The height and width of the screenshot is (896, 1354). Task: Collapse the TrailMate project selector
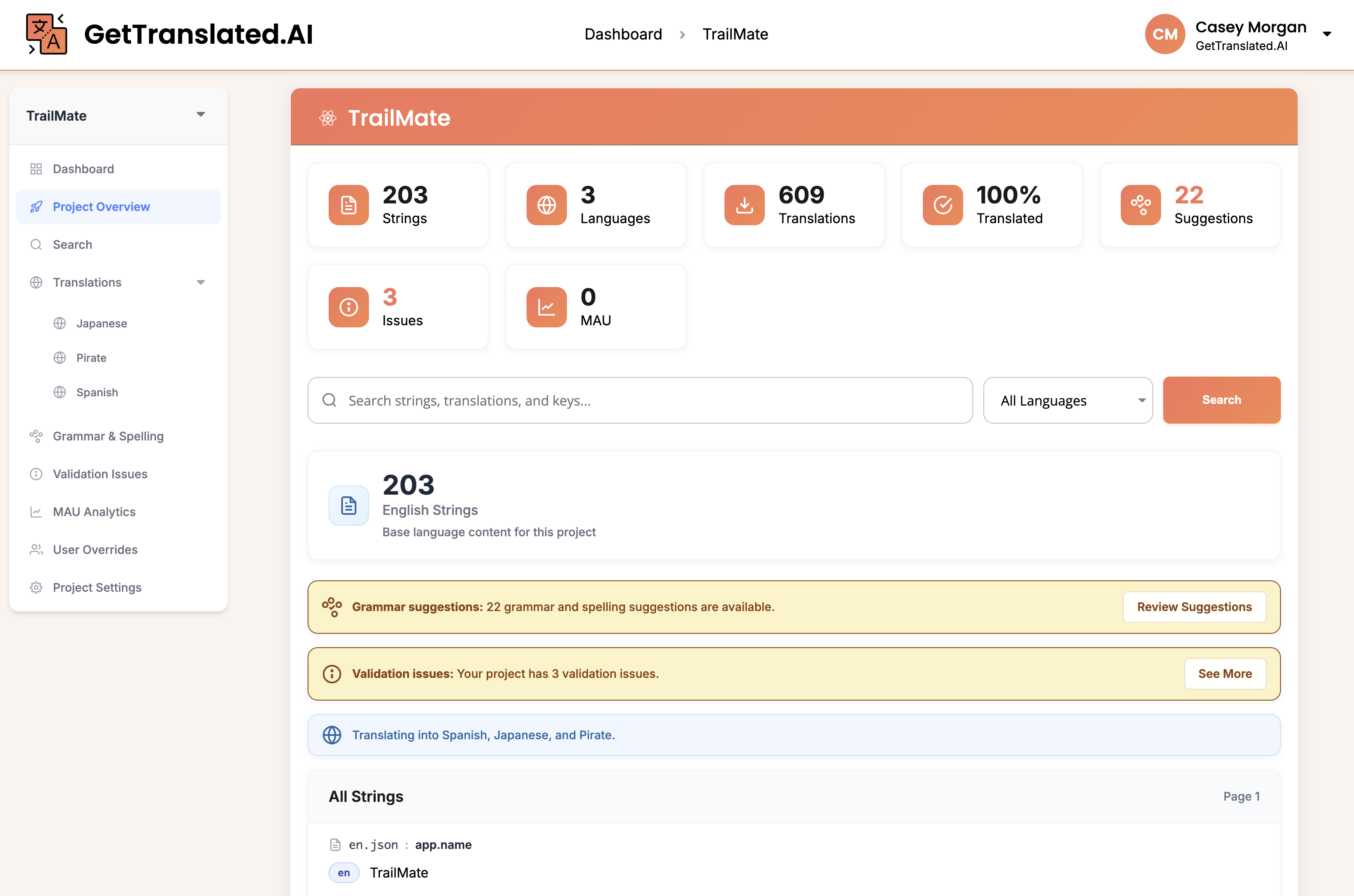pos(200,114)
